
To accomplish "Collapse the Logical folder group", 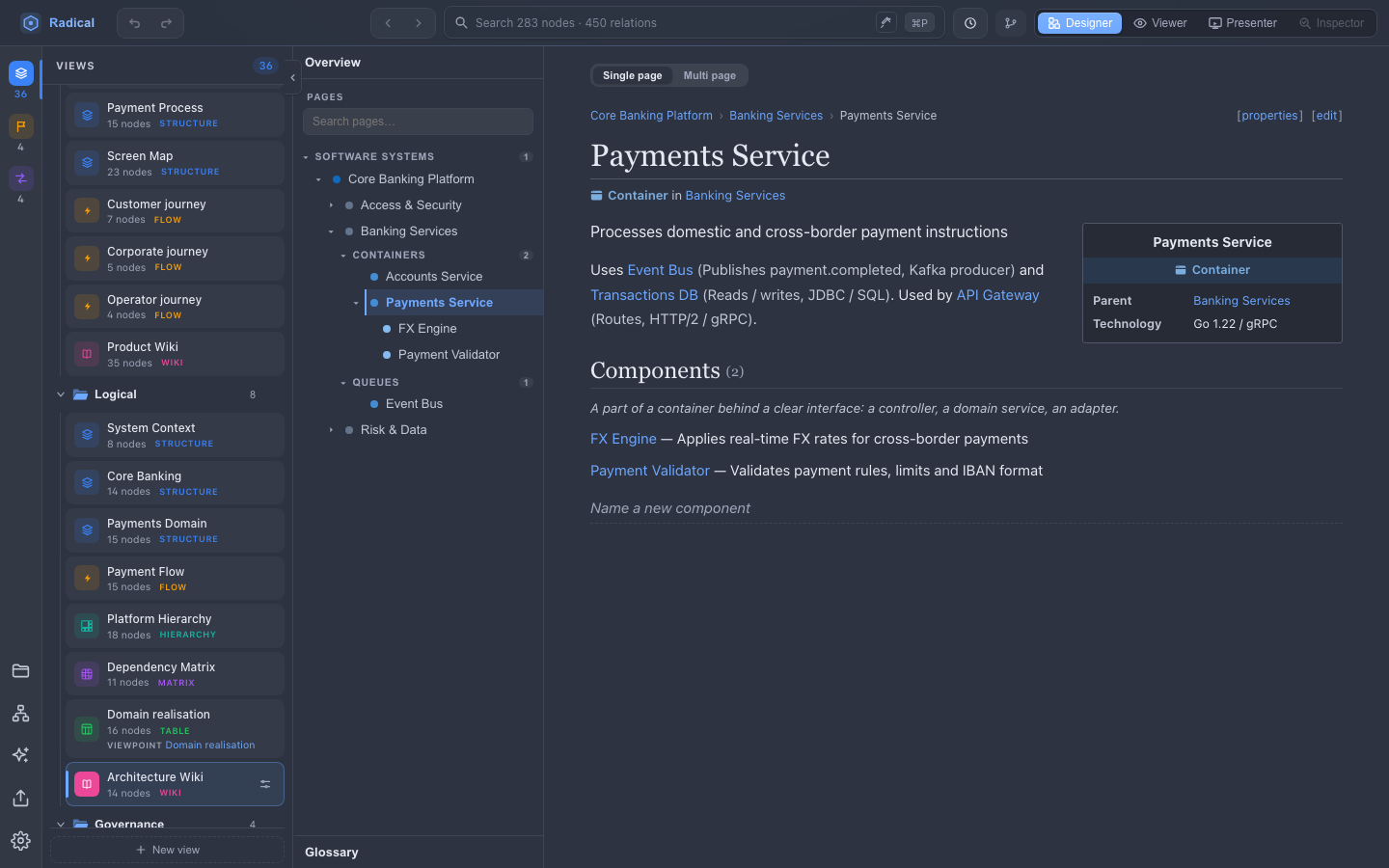I will pos(61,394).
